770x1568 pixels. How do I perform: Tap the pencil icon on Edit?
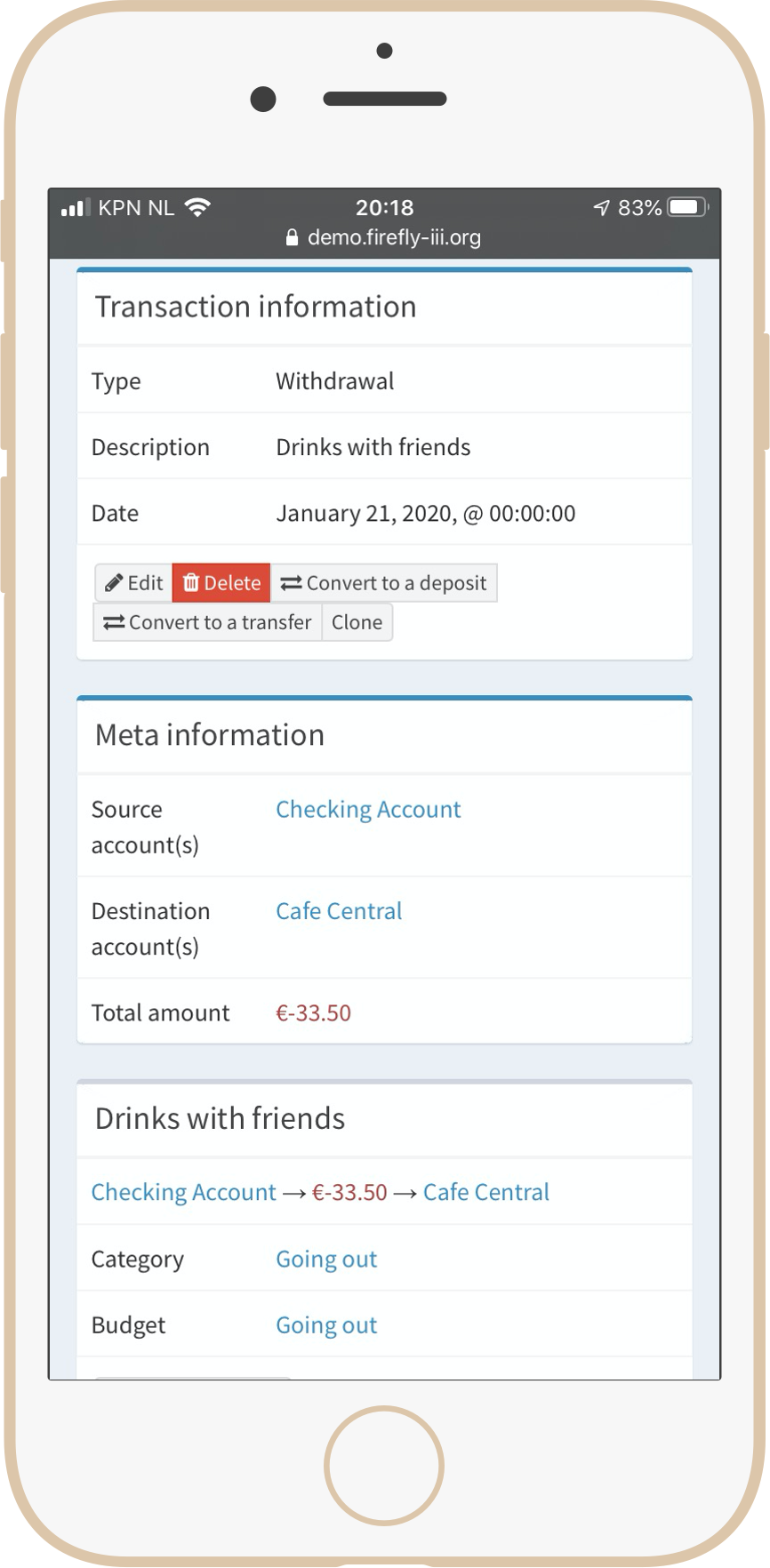click(113, 583)
